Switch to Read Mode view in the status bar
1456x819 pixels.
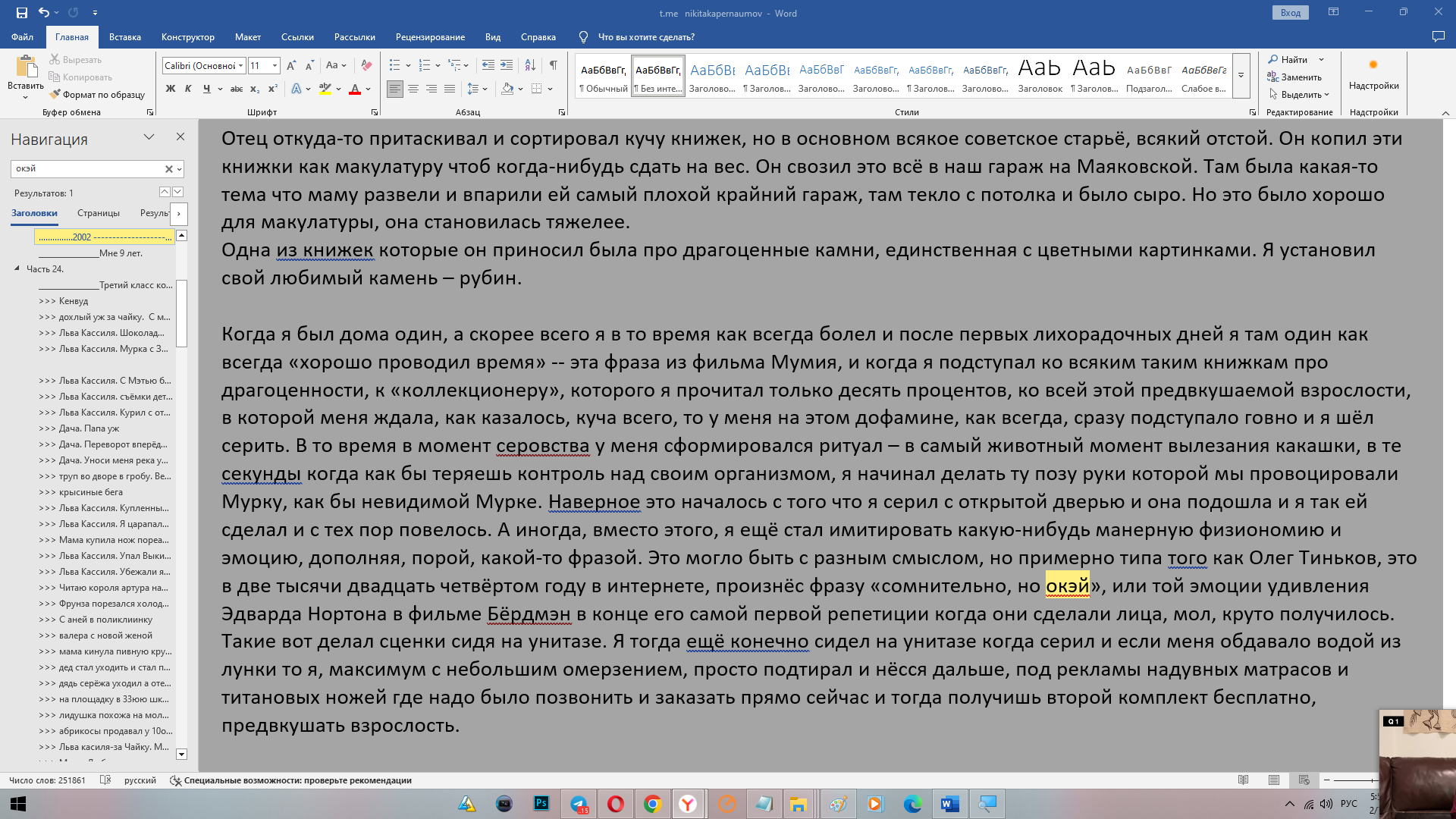click(x=1243, y=780)
